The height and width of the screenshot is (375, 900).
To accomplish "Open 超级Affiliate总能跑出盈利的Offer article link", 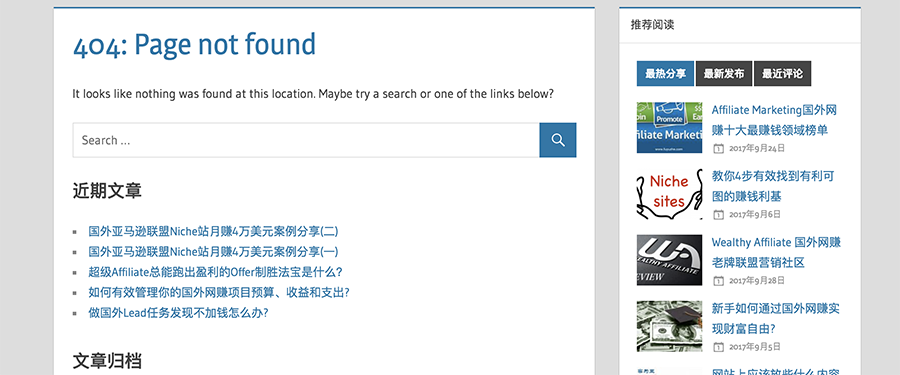I will [x=215, y=272].
